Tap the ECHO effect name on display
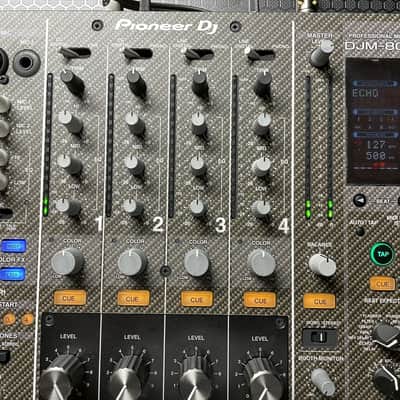 (365, 93)
